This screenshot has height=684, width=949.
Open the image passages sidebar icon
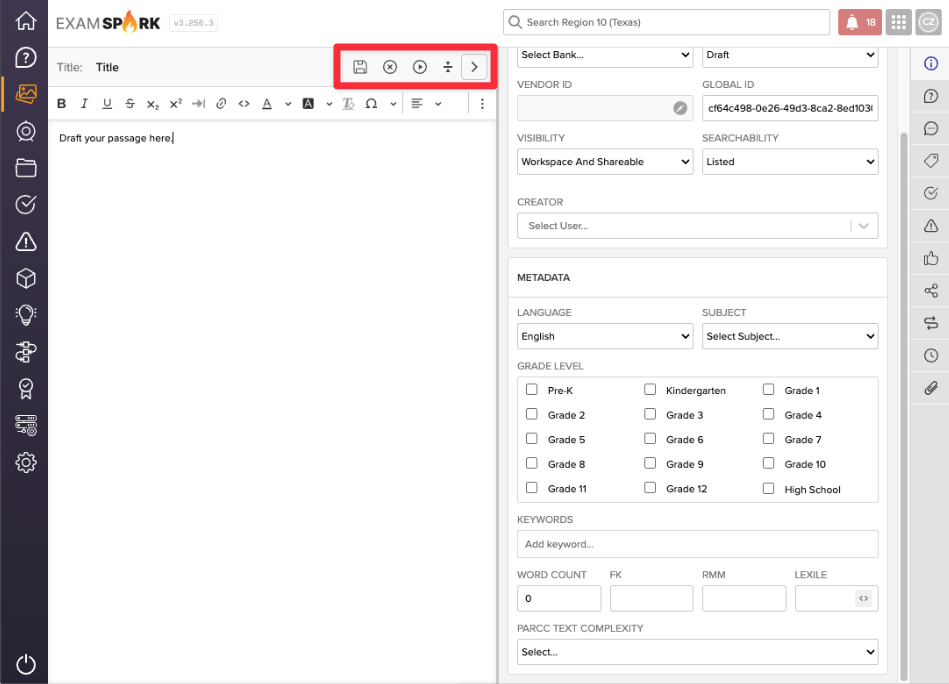click(25, 94)
